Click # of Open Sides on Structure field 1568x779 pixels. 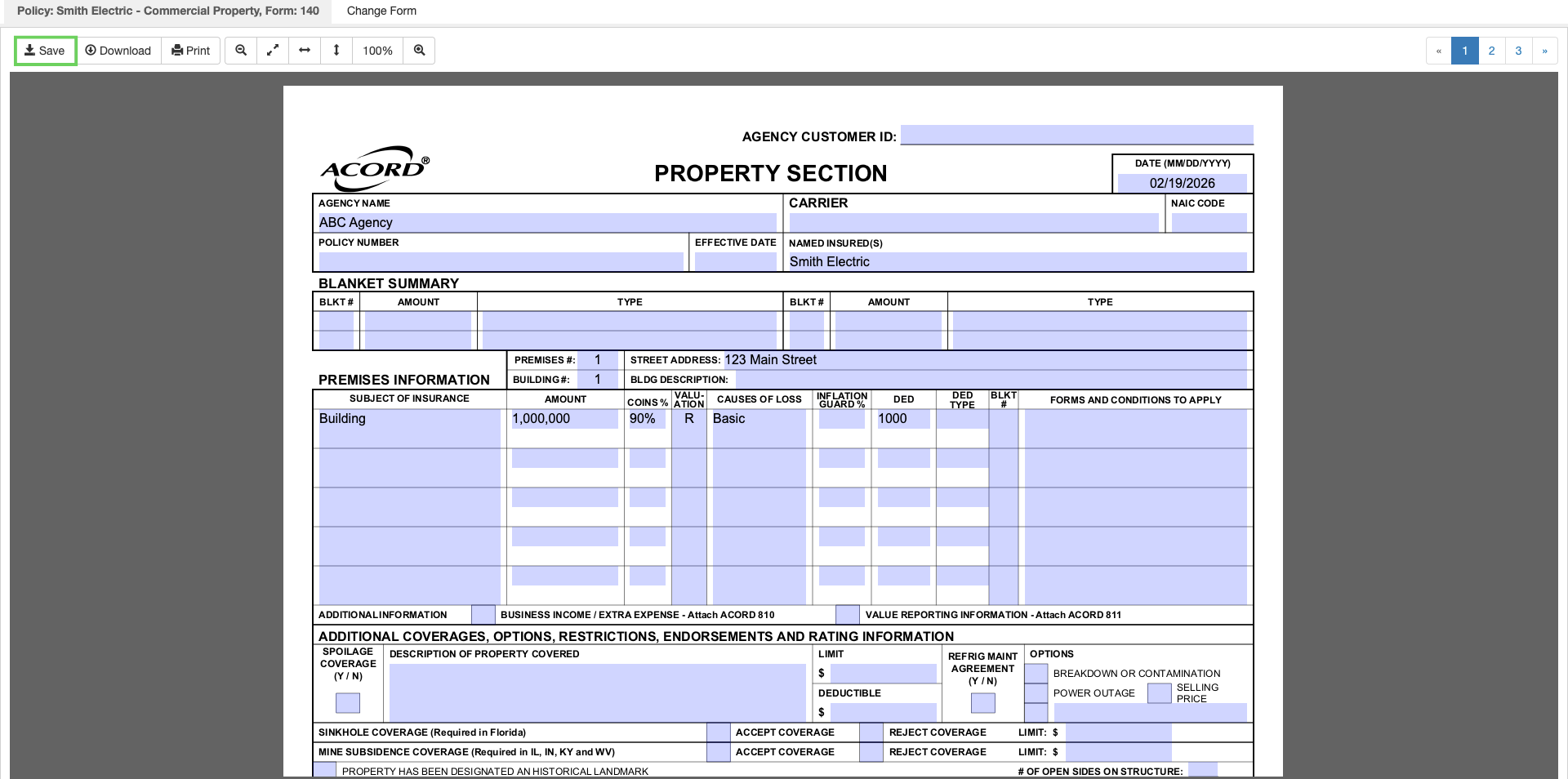click(1203, 770)
